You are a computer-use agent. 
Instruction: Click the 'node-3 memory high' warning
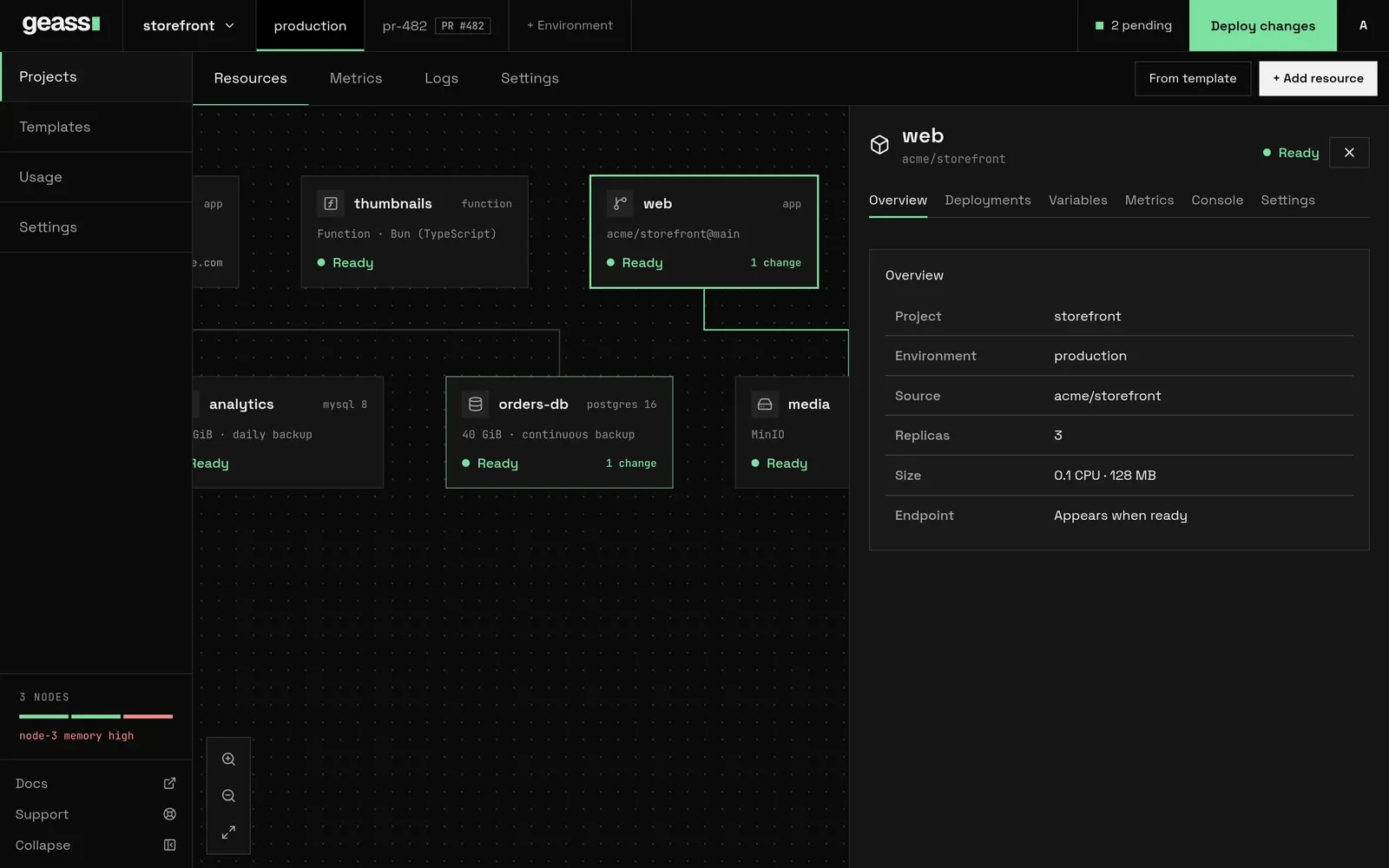(76, 736)
